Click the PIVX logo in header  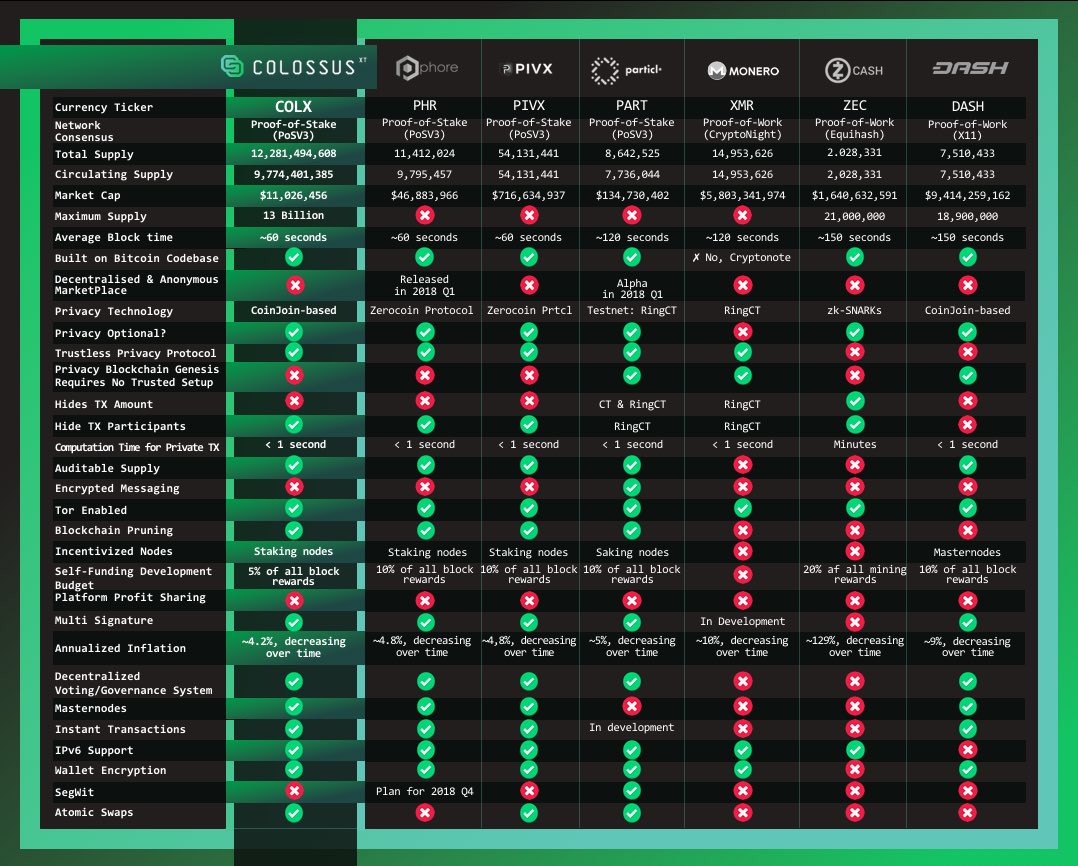coord(527,69)
